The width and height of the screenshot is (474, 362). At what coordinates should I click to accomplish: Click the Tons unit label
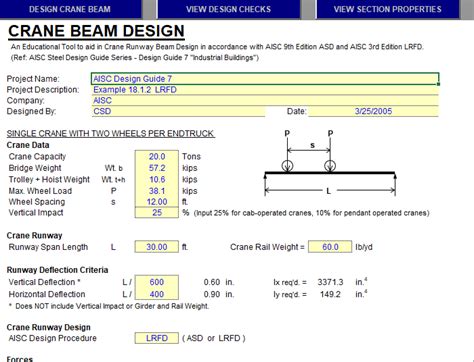click(191, 156)
